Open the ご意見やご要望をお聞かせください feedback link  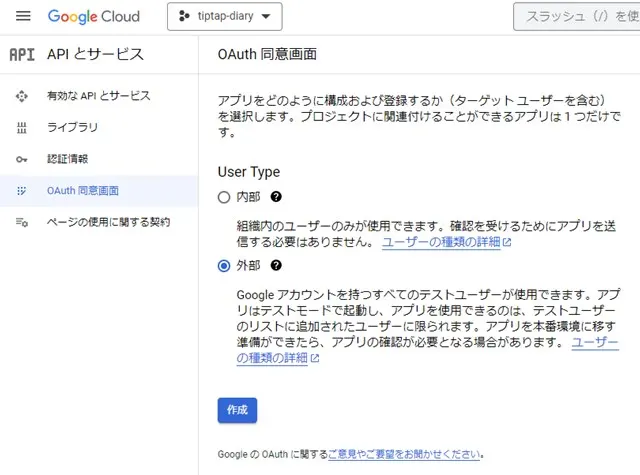[x=404, y=454]
